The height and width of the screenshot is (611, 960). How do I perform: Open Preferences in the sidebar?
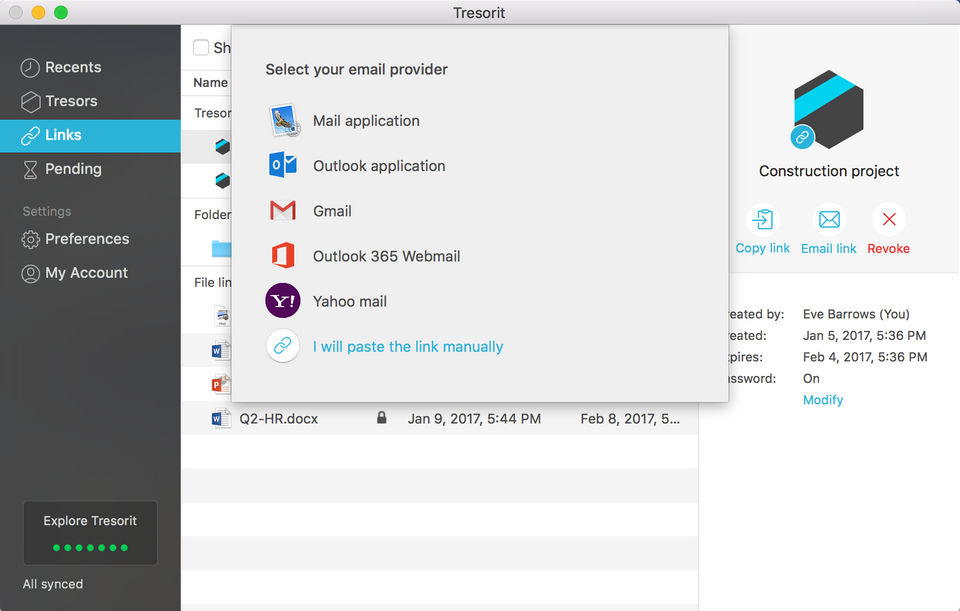pos(90,239)
